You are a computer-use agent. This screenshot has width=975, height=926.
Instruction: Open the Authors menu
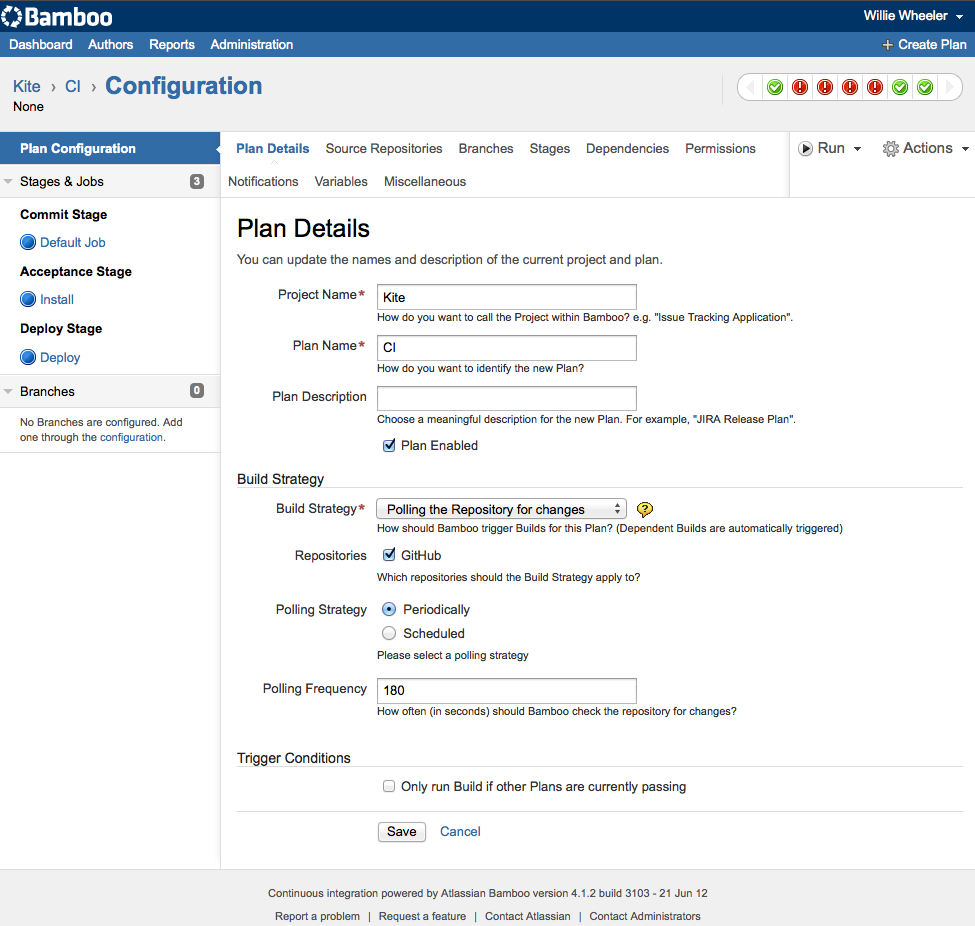click(110, 45)
